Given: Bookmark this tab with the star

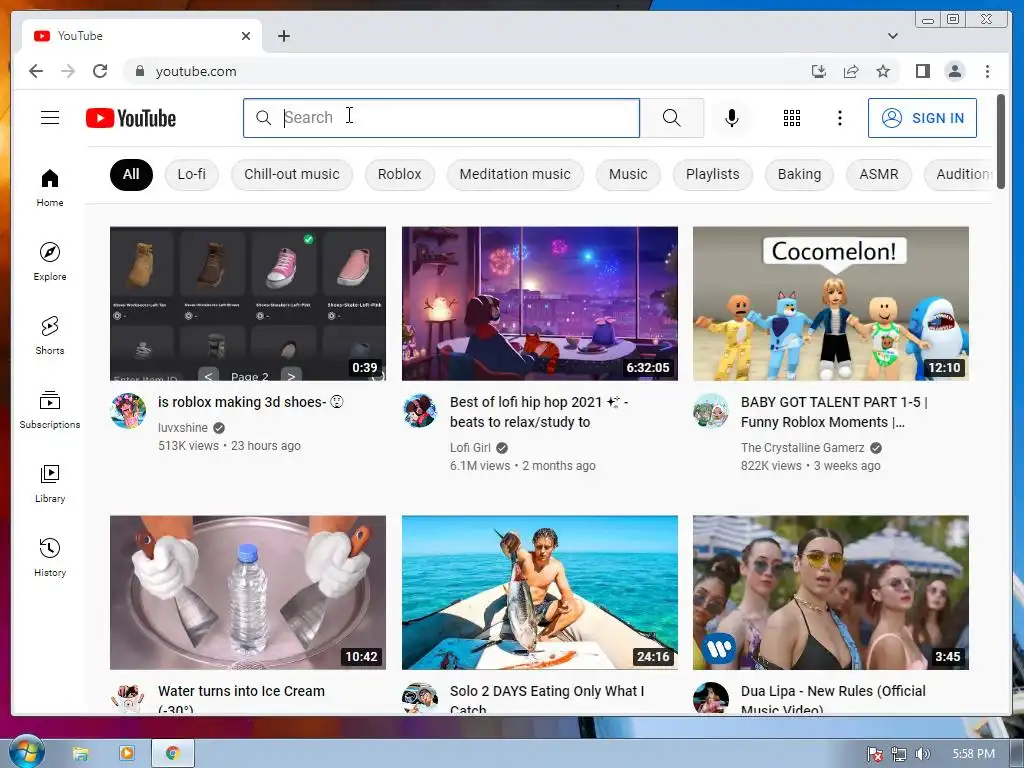Looking at the screenshot, I should (883, 71).
